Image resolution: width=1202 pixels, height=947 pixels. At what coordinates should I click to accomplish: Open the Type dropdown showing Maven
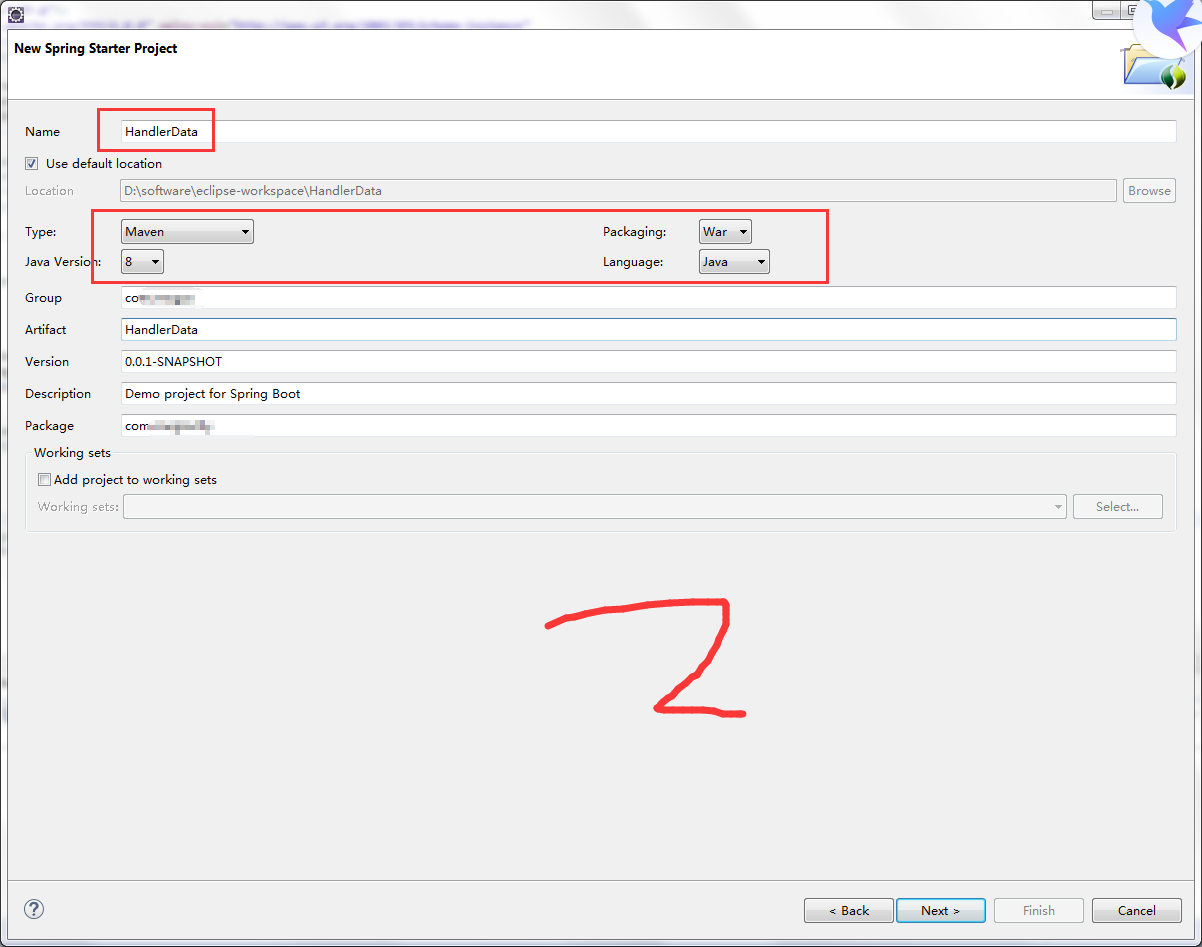[187, 232]
